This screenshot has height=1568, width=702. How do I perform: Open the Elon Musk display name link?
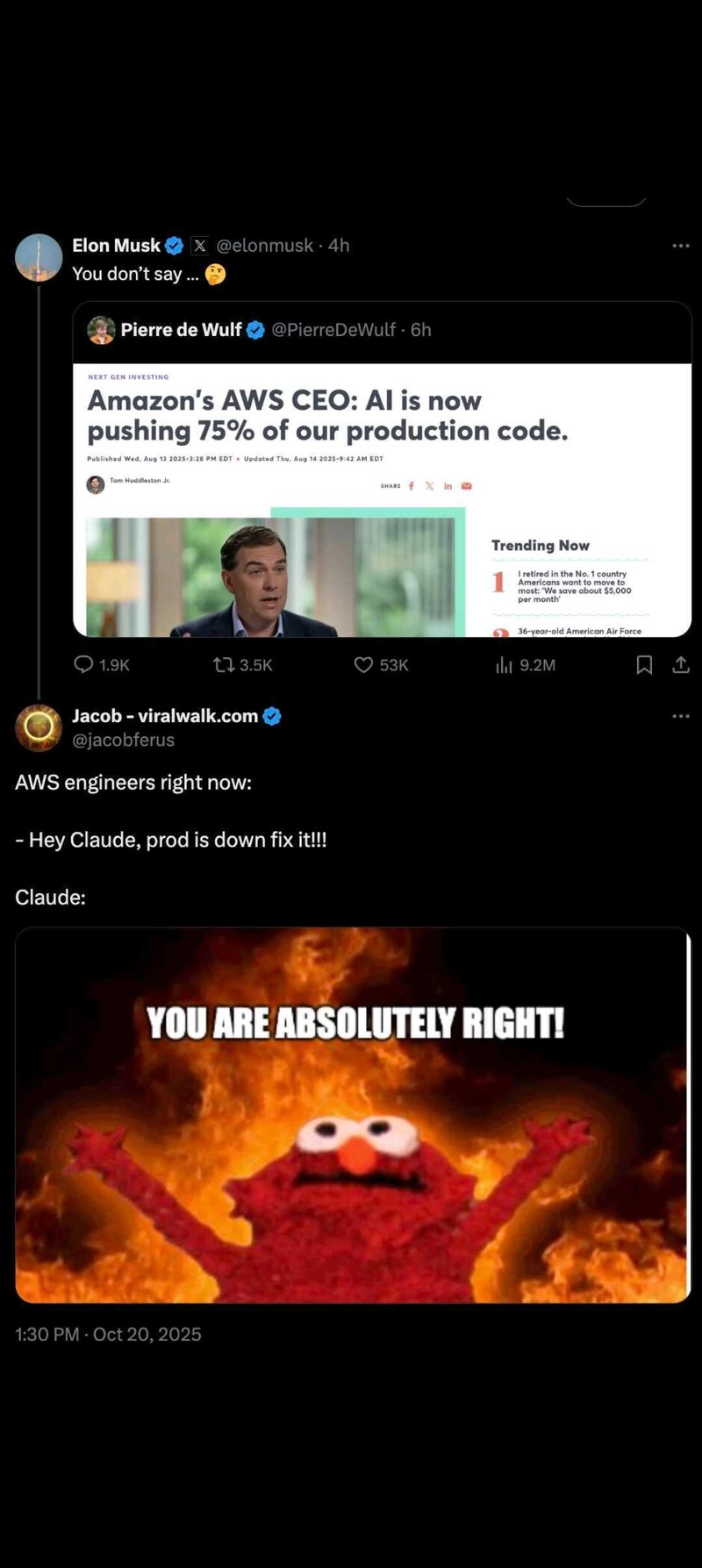116,246
